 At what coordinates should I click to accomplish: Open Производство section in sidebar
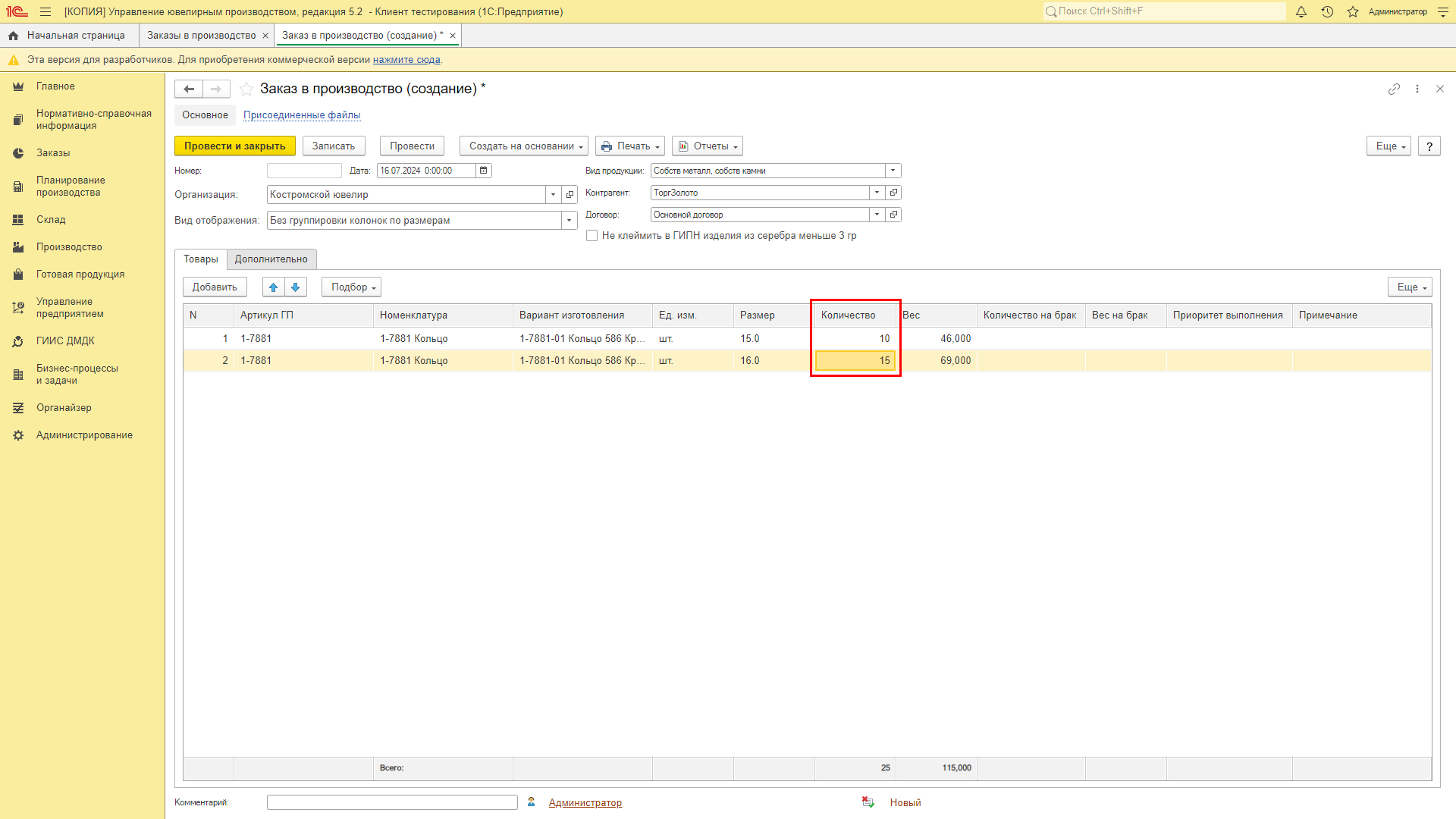[x=69, y=247]
